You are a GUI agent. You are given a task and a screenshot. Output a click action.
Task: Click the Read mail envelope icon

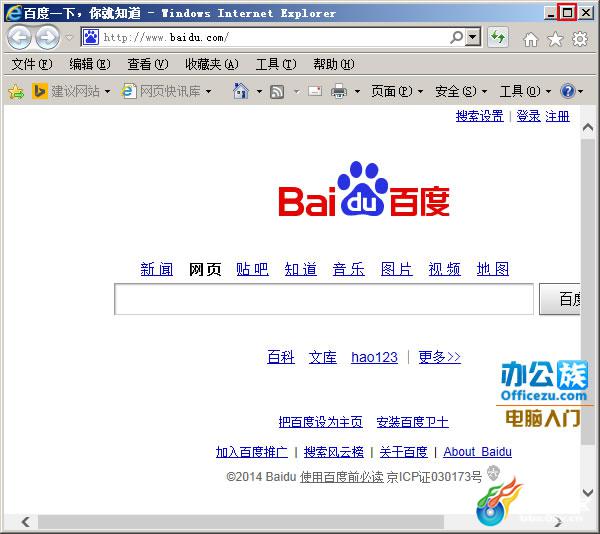point(315,91)
